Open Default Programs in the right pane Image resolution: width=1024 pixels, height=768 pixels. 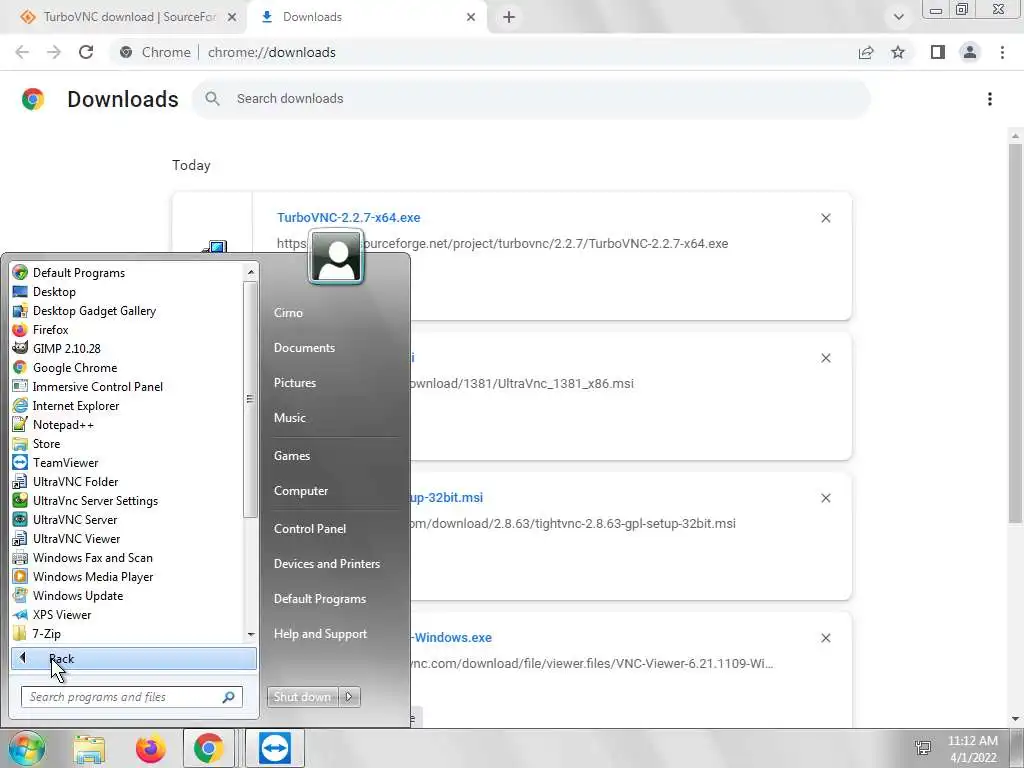coord(320,599)
